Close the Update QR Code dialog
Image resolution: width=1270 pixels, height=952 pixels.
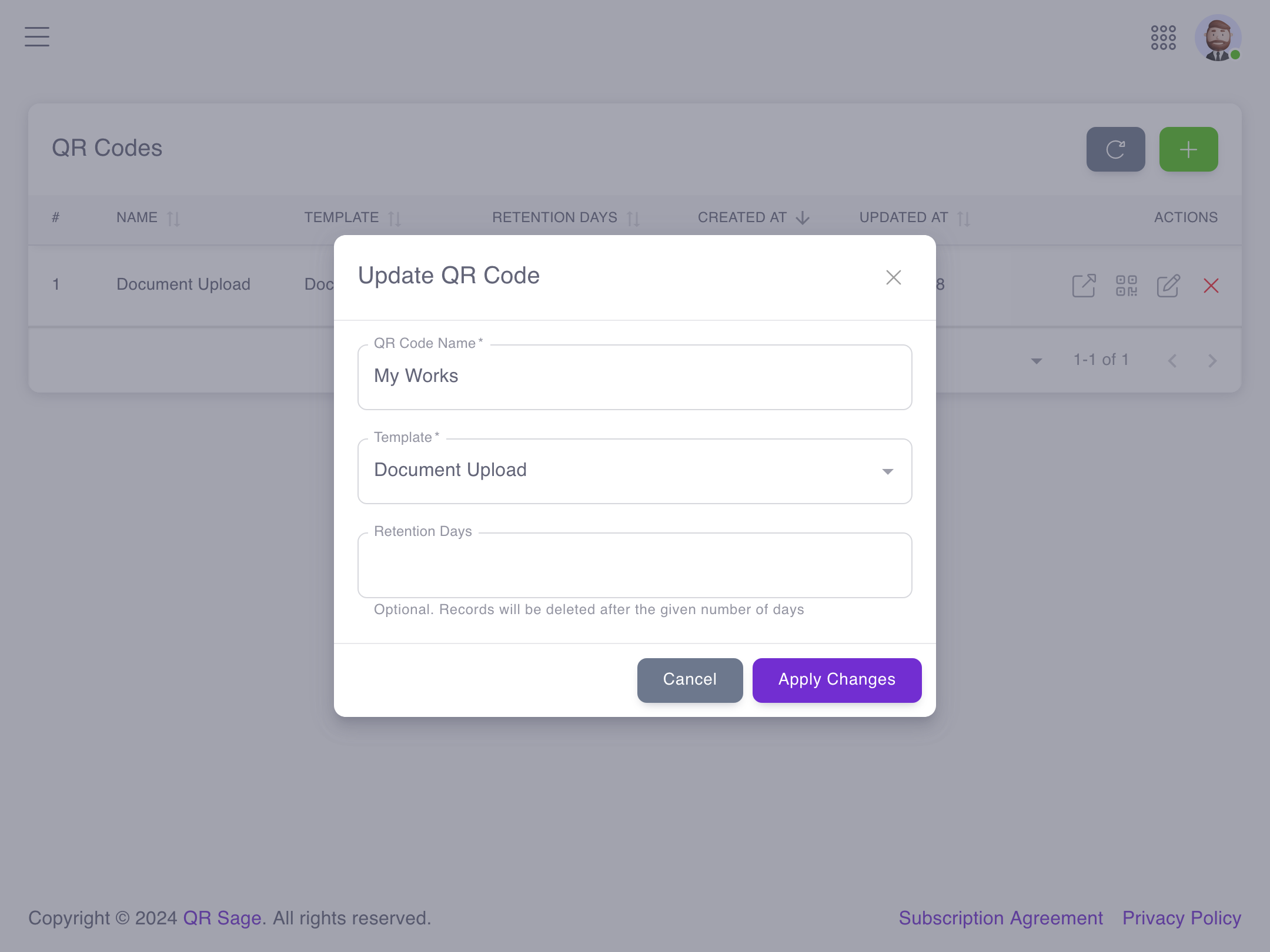[x=893, y=277]
